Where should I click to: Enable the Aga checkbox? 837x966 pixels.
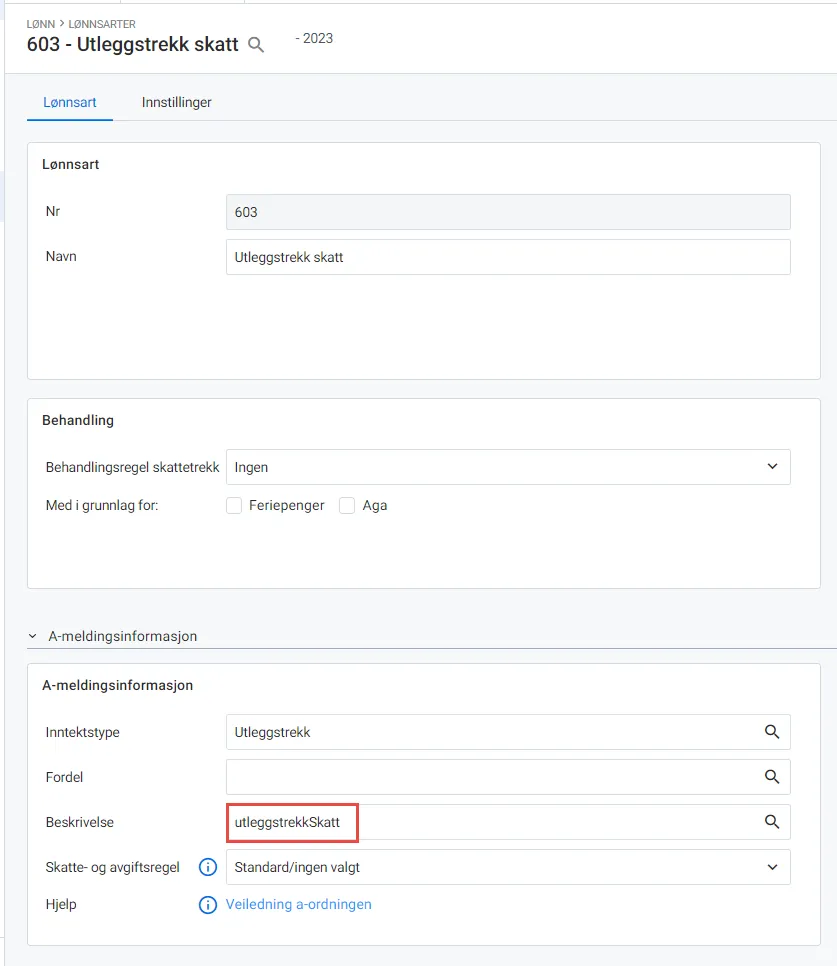click(x=346, y=505)
